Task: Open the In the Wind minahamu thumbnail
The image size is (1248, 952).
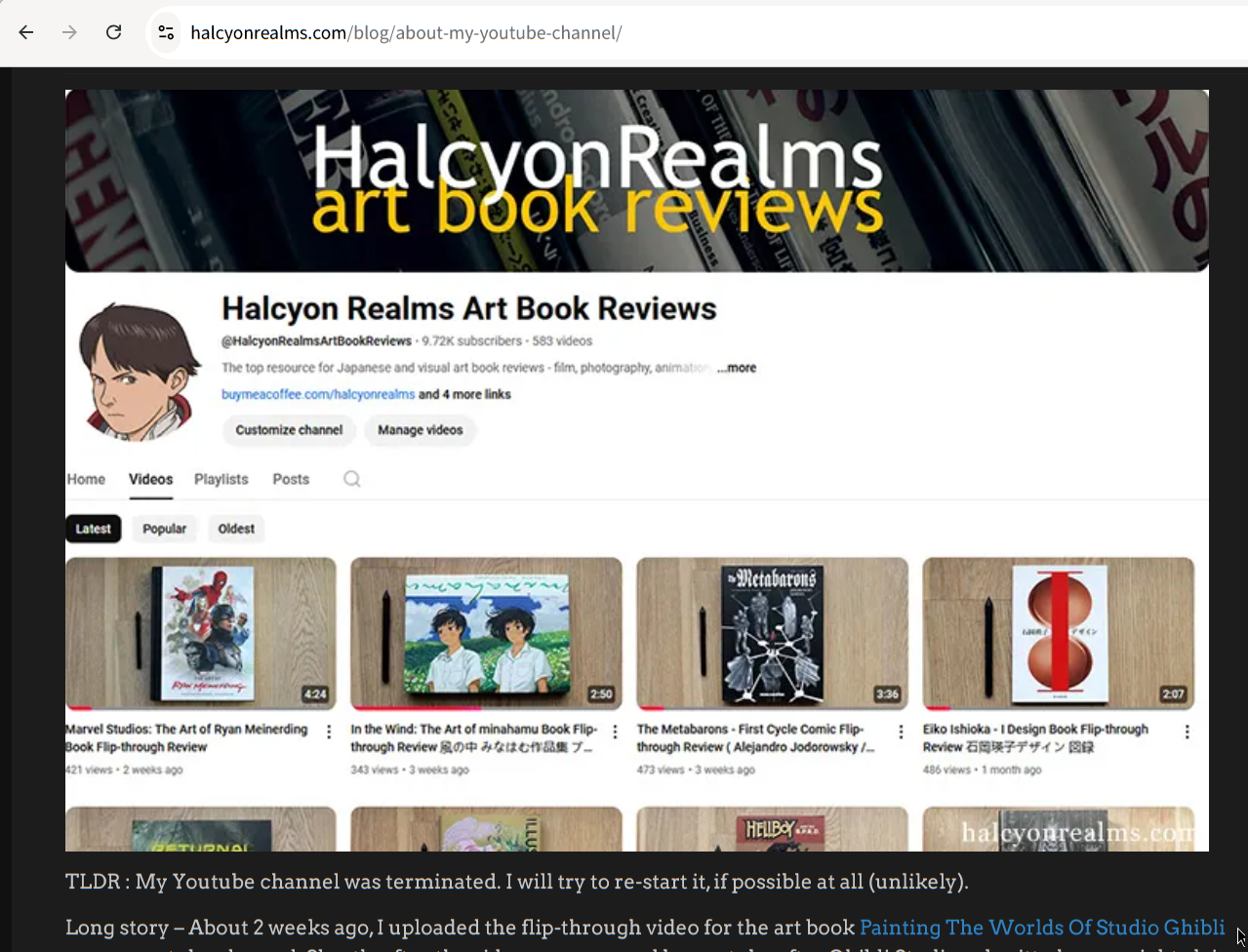Action: click(486, 633)
